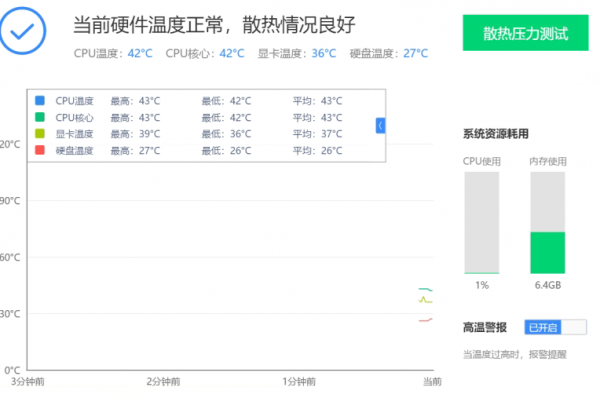Screen dimensions: 600x398
Task: Collapse the legend panel with blue arrow
Action: [380, 126]
